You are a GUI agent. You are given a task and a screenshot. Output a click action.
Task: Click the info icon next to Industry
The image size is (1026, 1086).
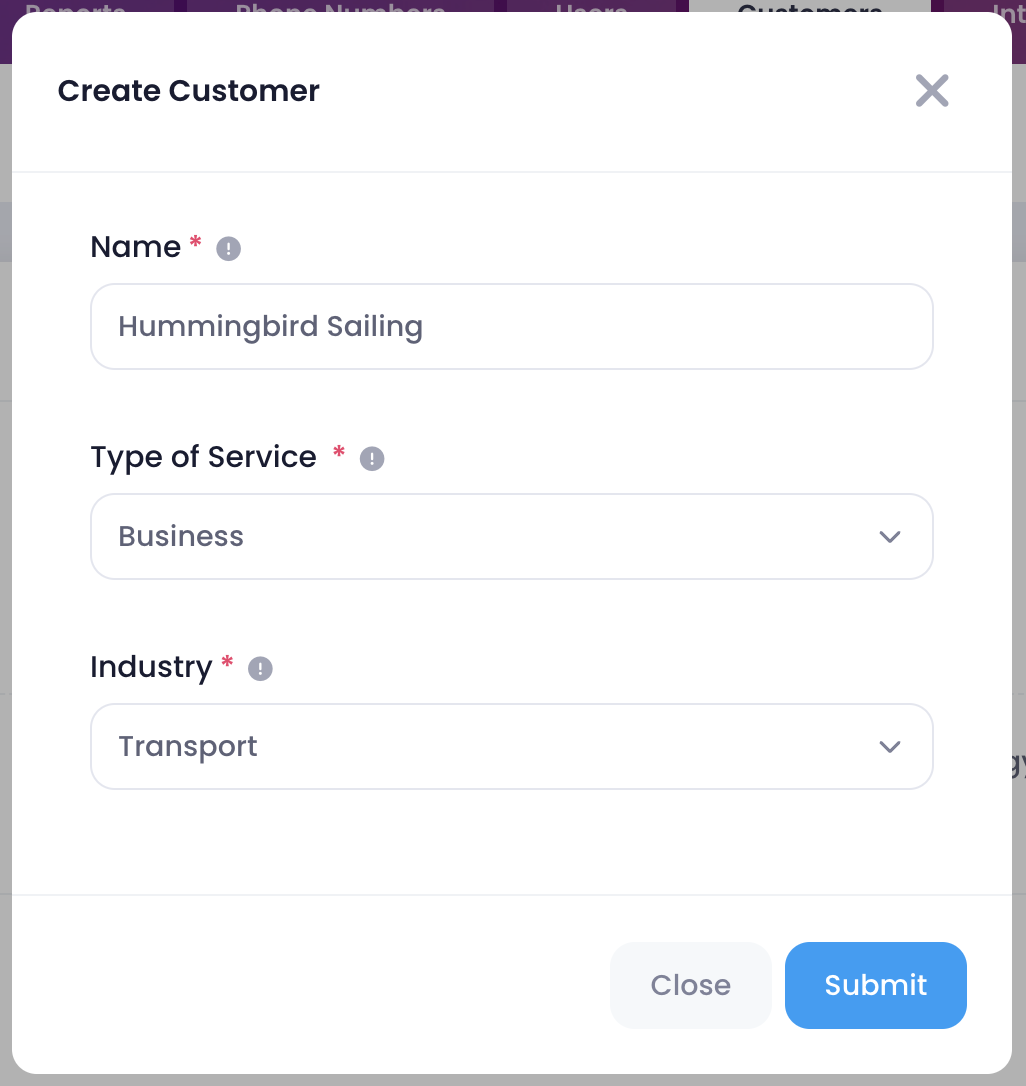coord(260,668)
